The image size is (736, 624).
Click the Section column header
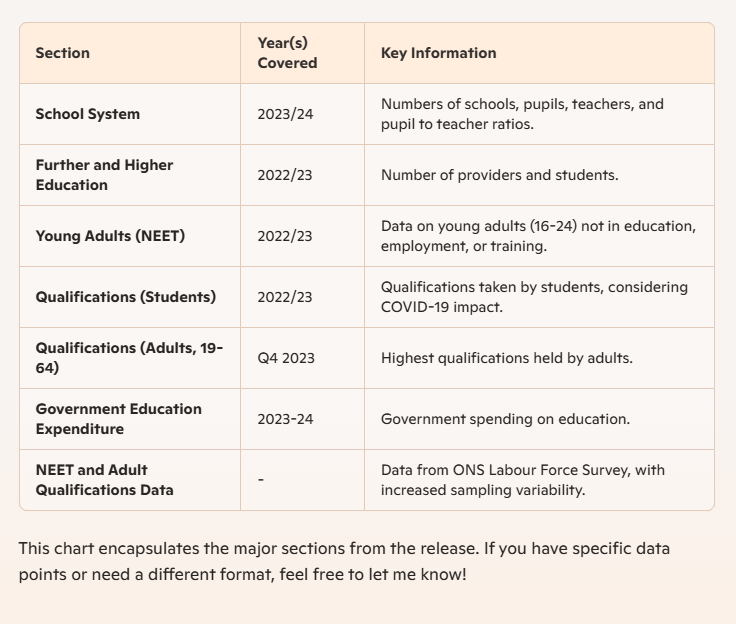[x=62, y=53]
